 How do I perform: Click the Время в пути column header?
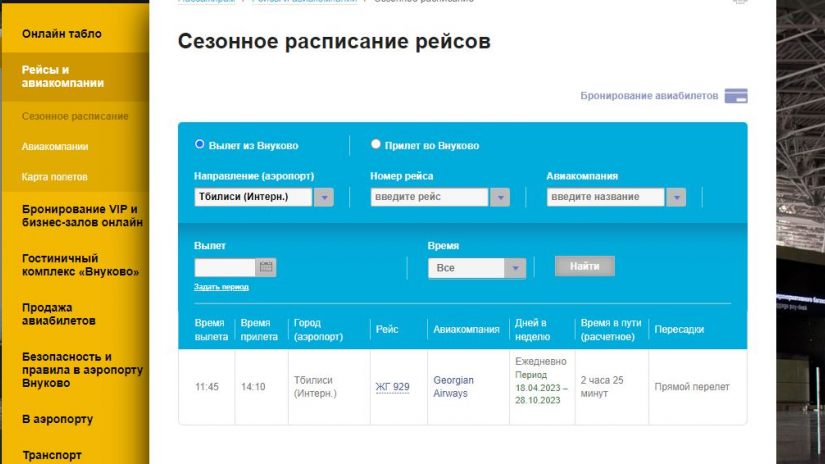611,329
